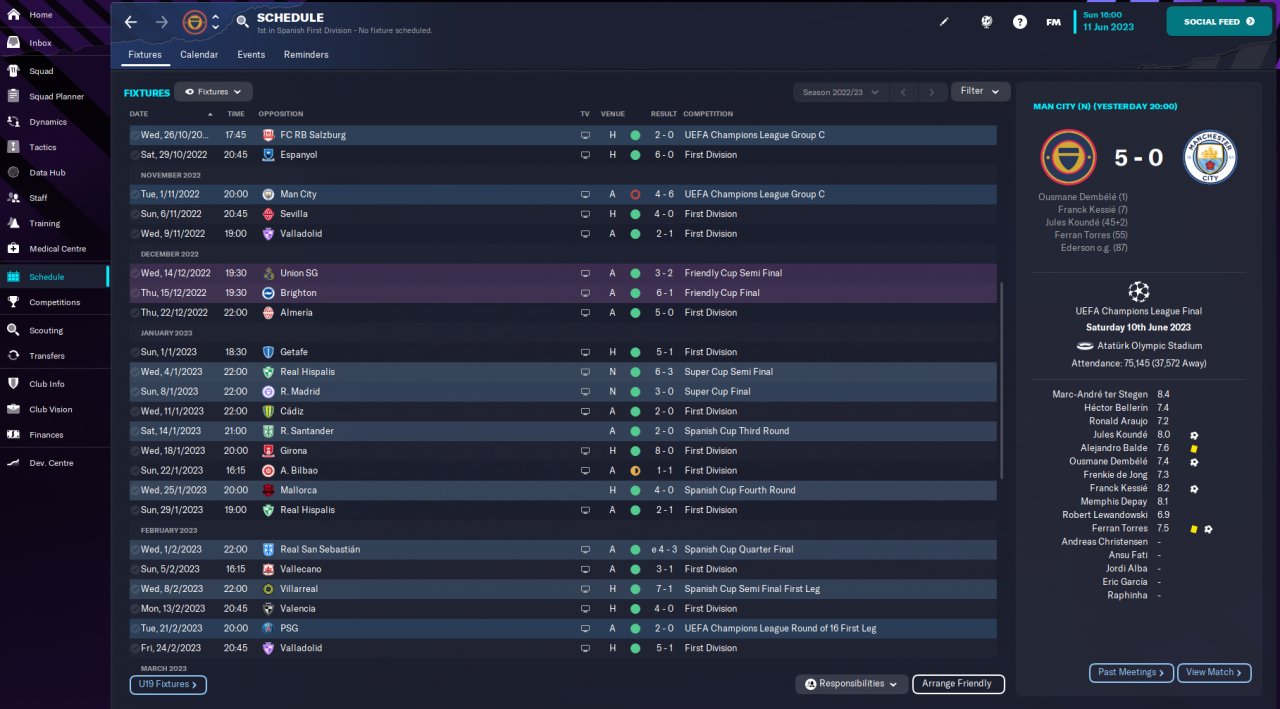Go forward with the right arrow
Screen dimensions: 1280x709
click(162, 21)
